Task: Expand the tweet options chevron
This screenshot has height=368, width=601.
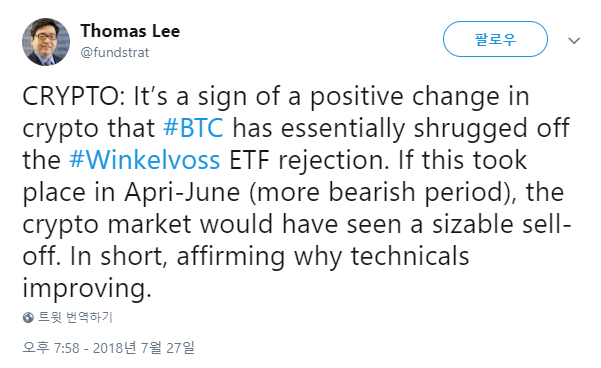Action: pyautogui.click(x=574, y=40)
